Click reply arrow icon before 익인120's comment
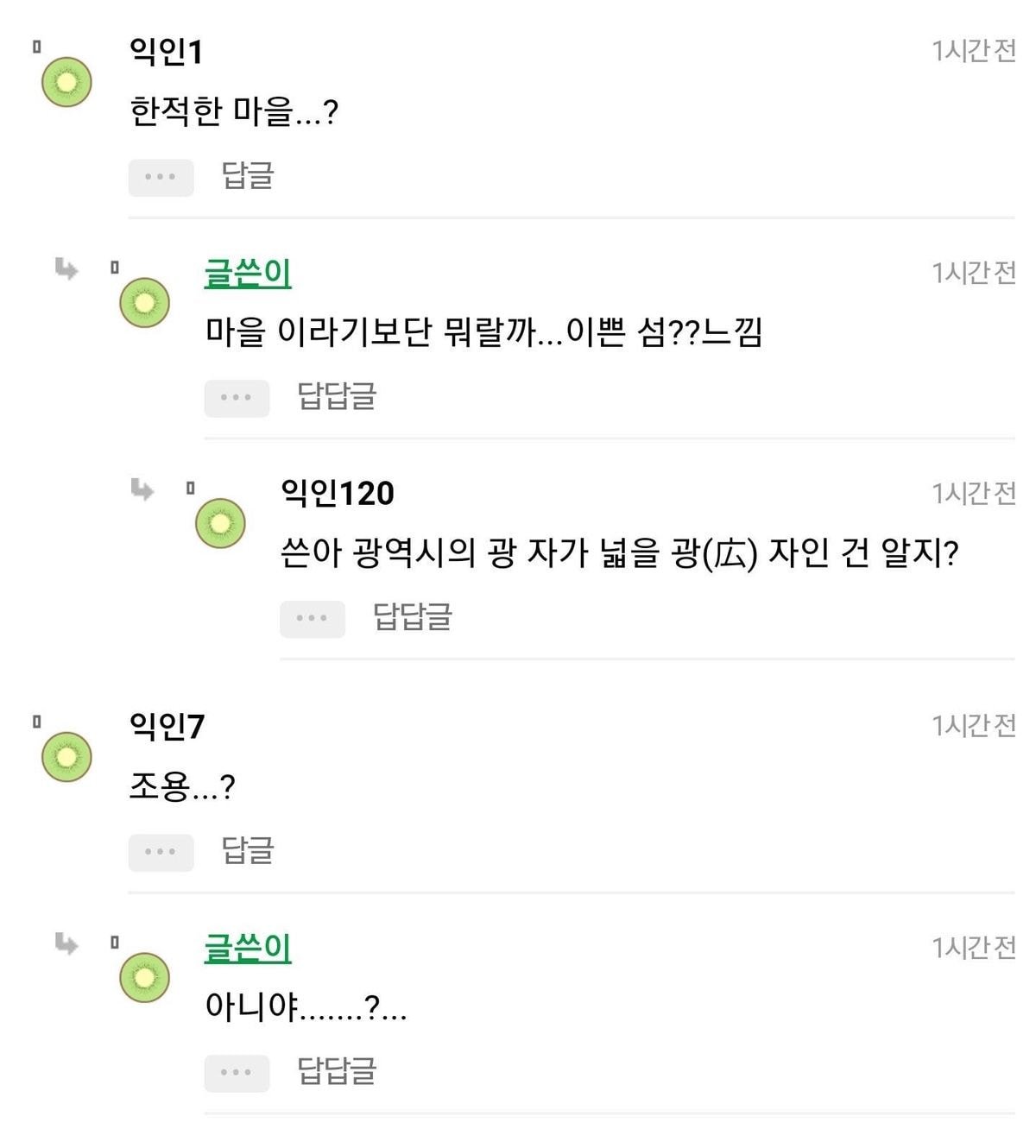1036x1148 pixels. tap(142, 489)
